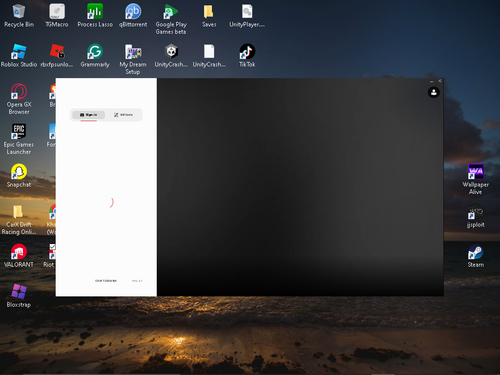Open the Saves folder icon
This screenshot has width=500, height=375.
(209, 16)
